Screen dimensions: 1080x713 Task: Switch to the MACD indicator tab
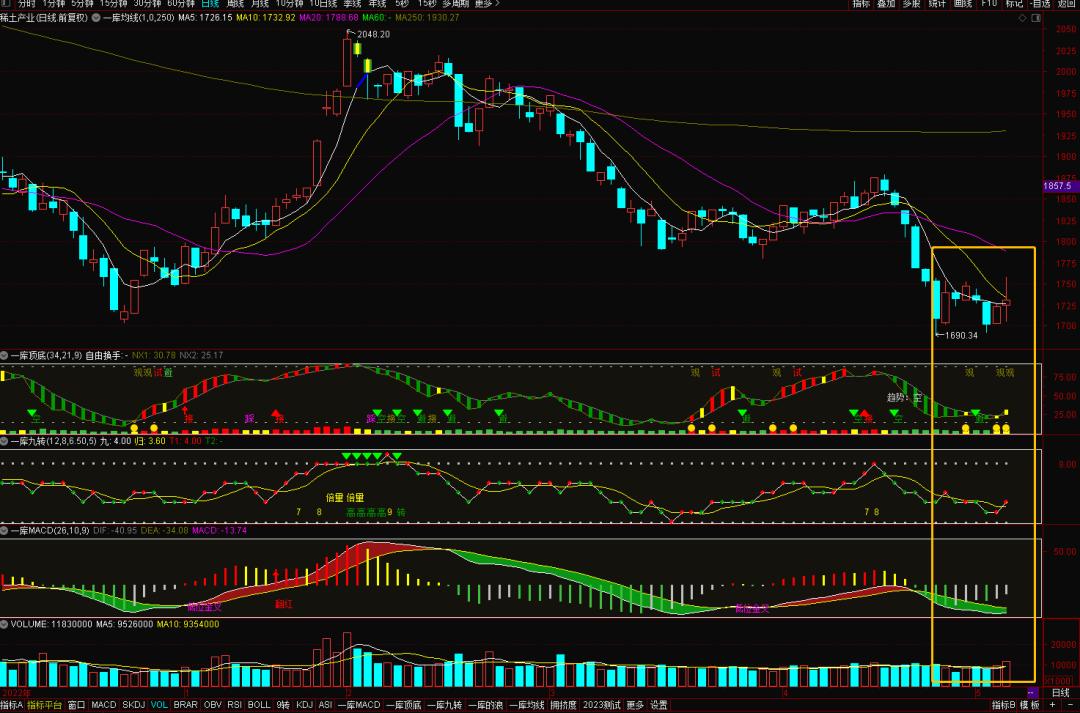pos(104,705)
